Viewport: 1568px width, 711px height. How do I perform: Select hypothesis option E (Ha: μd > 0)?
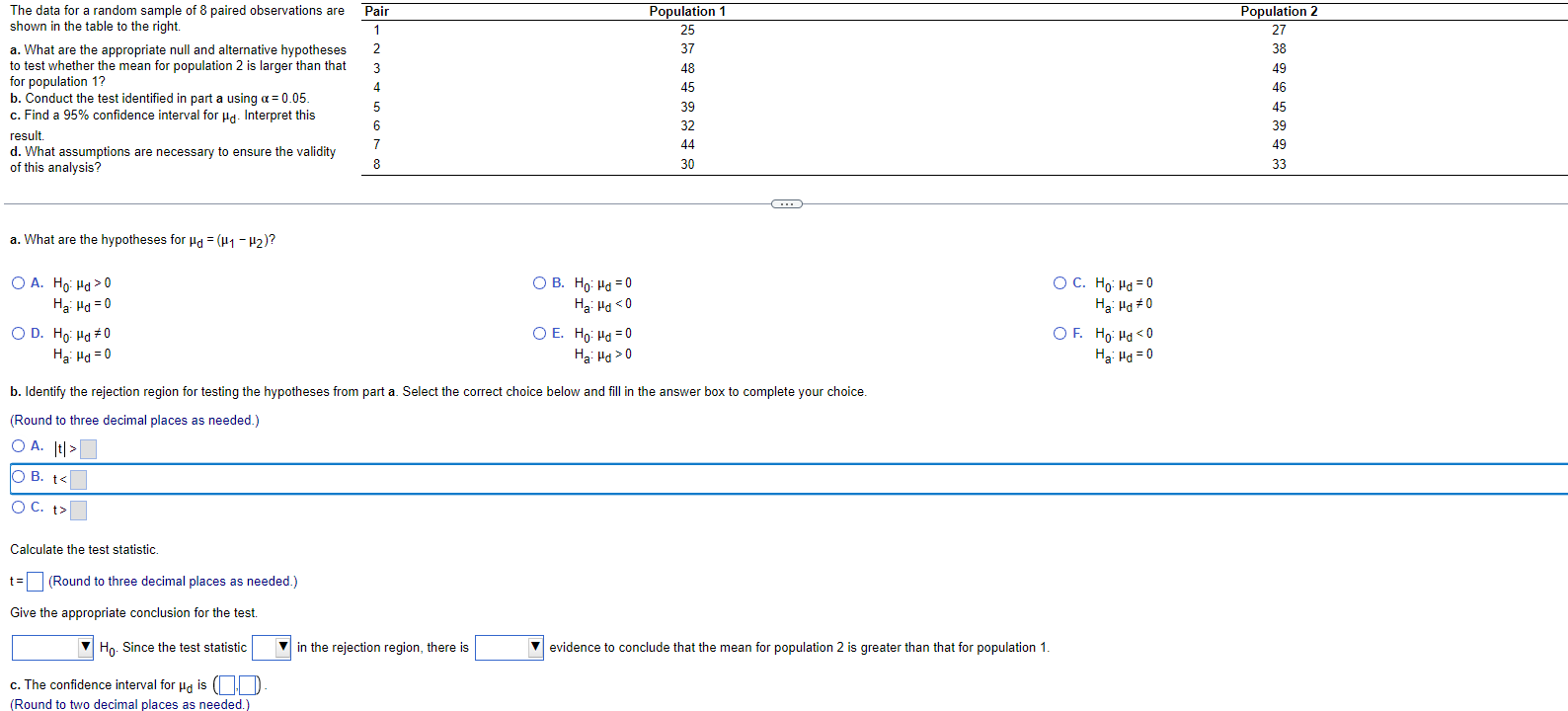pyautogui.click(x=540, y=334)
